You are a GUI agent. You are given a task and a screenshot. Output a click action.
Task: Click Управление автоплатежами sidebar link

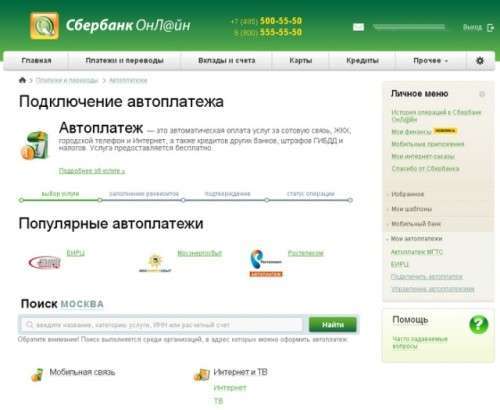pos(432,289)
